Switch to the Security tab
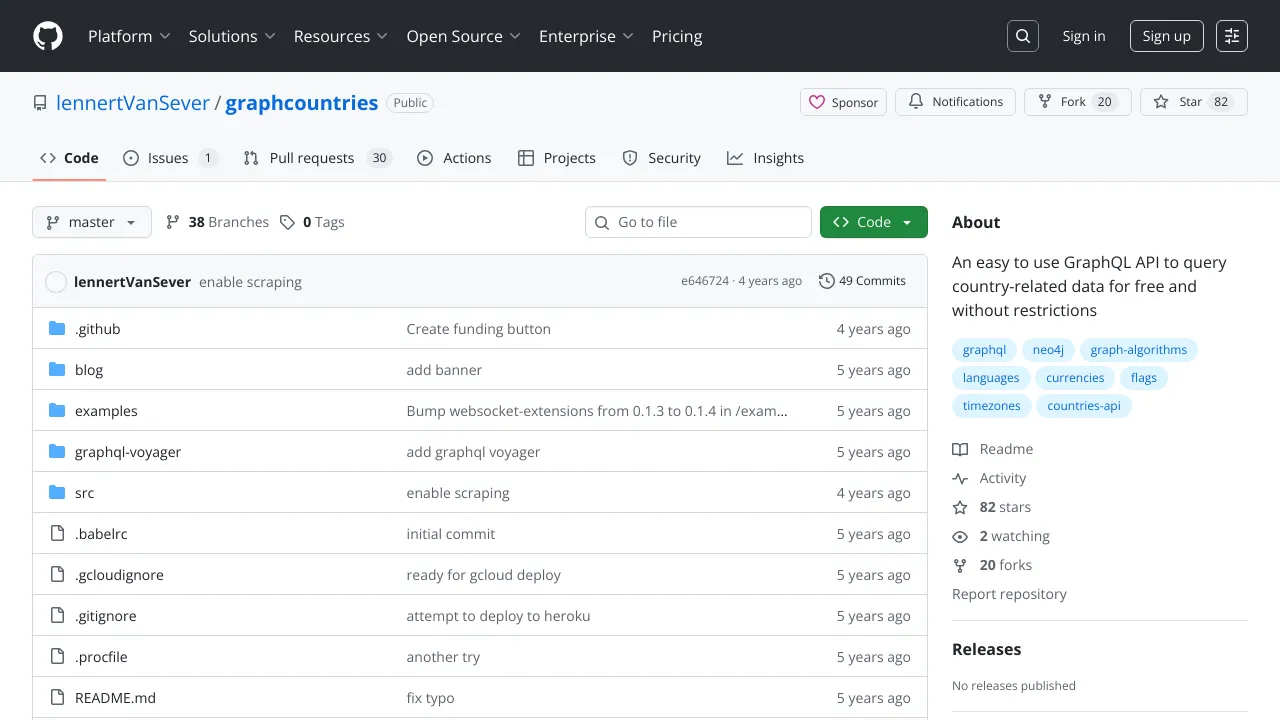This screenshot has width=1280, height=720. pos(661,158)
